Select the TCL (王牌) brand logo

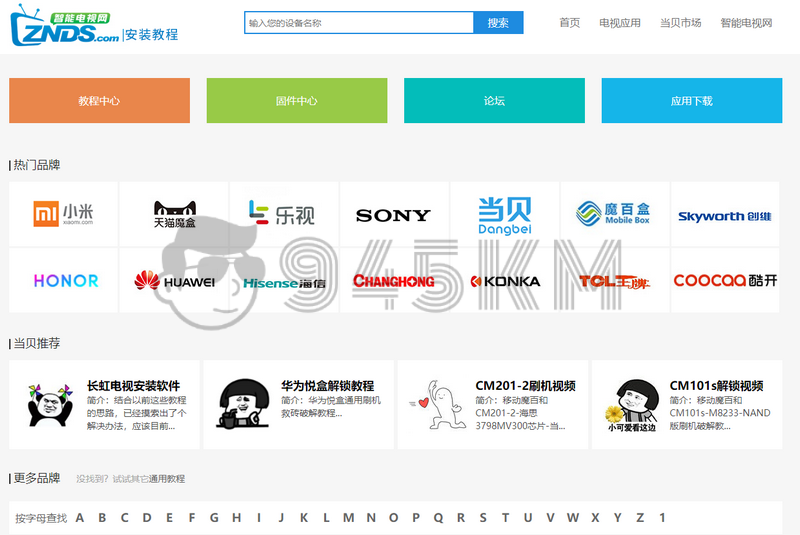point(615,280)
